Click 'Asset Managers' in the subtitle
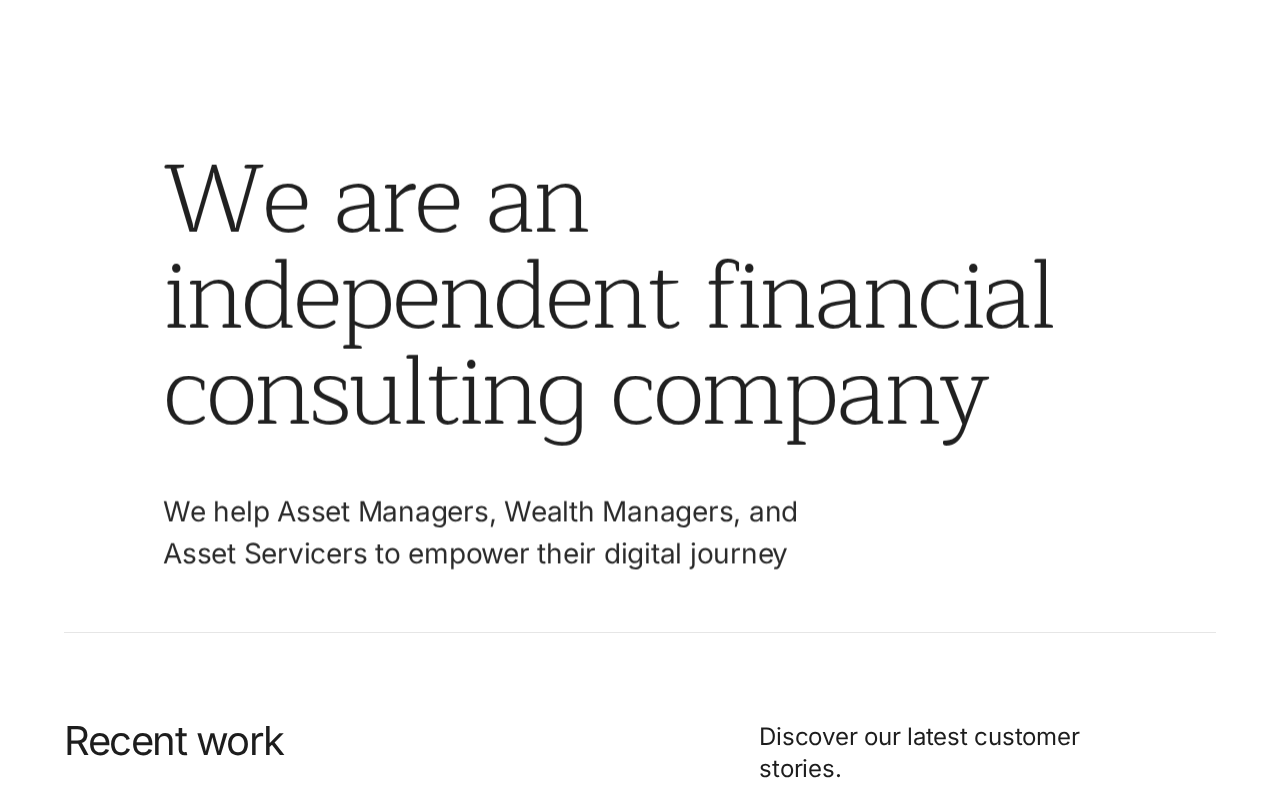This screenshot has width=1280, height=800. 383,512
